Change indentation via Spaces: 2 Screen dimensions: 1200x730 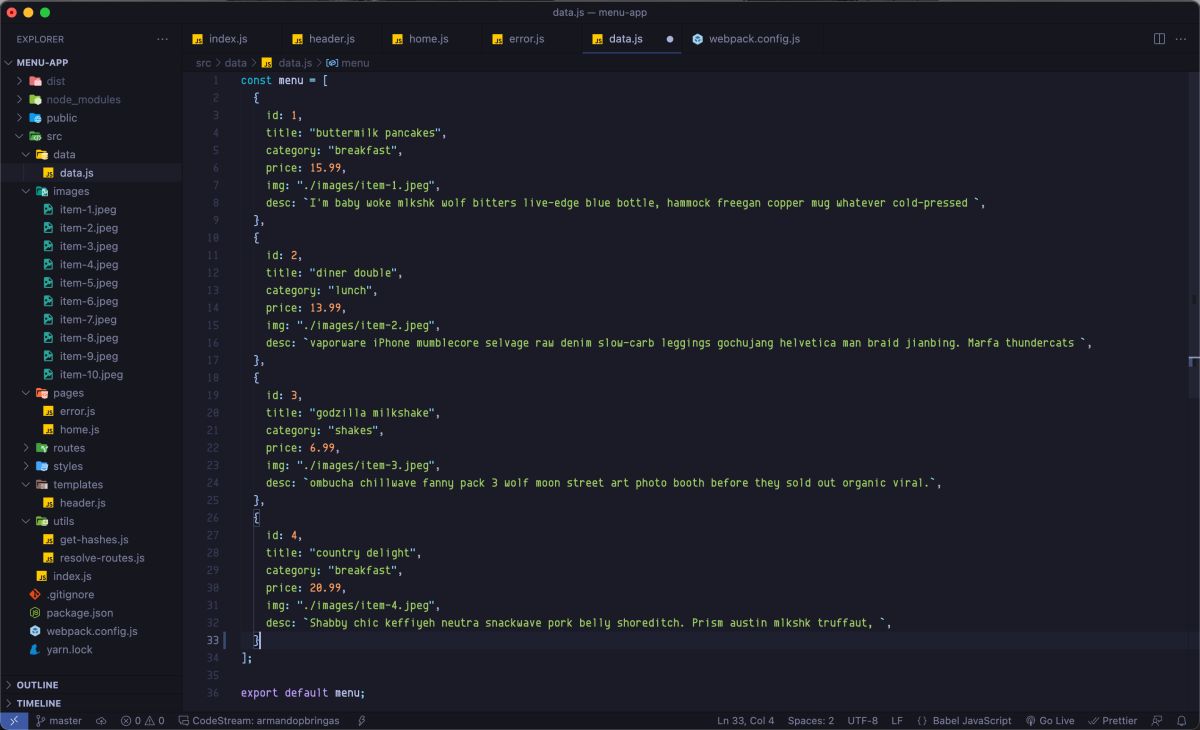tap(810, 720)
